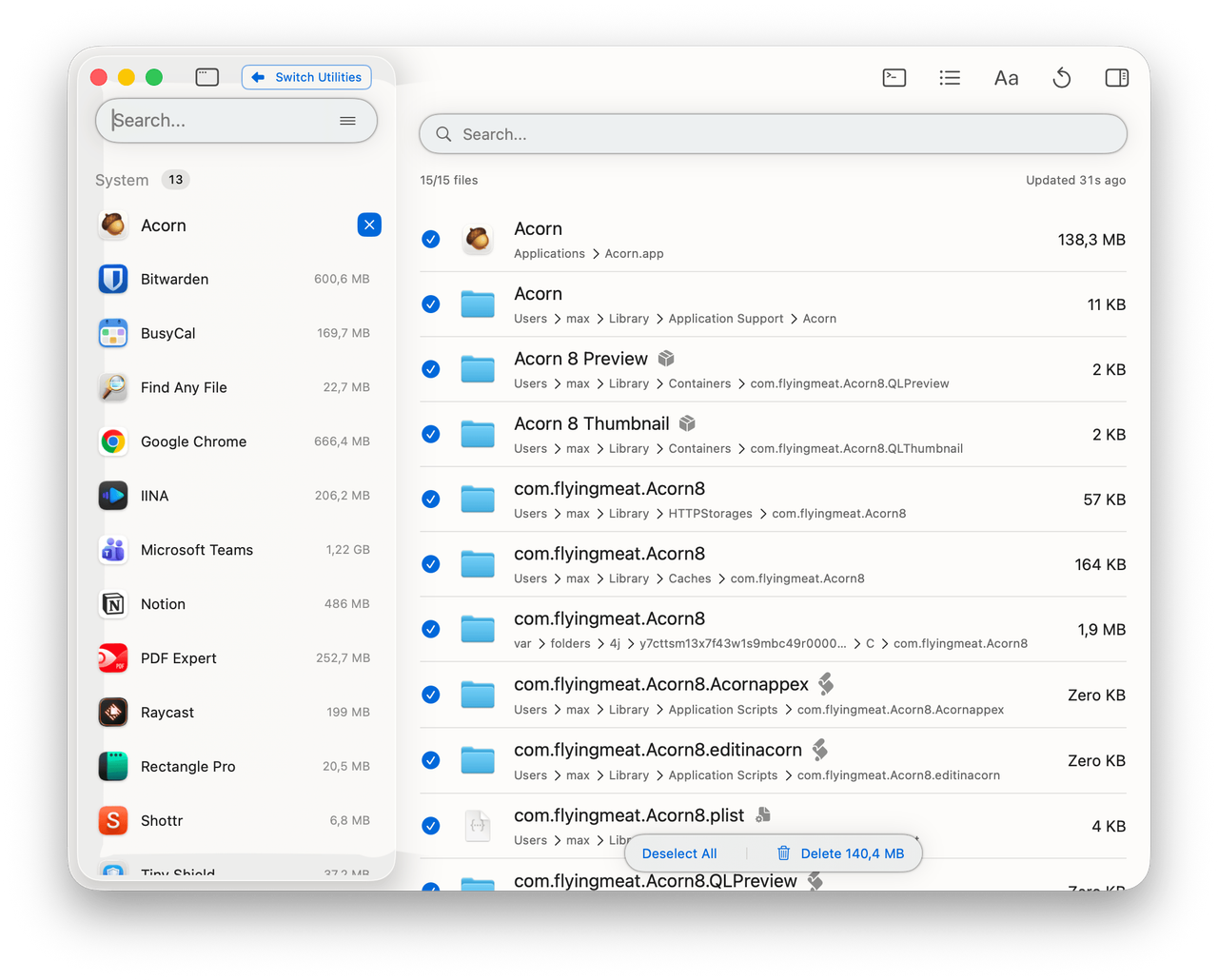Switch to list view toolbar icon
Image resolution: width=1218 pixels, height=980 pixels.
[950, 78]
